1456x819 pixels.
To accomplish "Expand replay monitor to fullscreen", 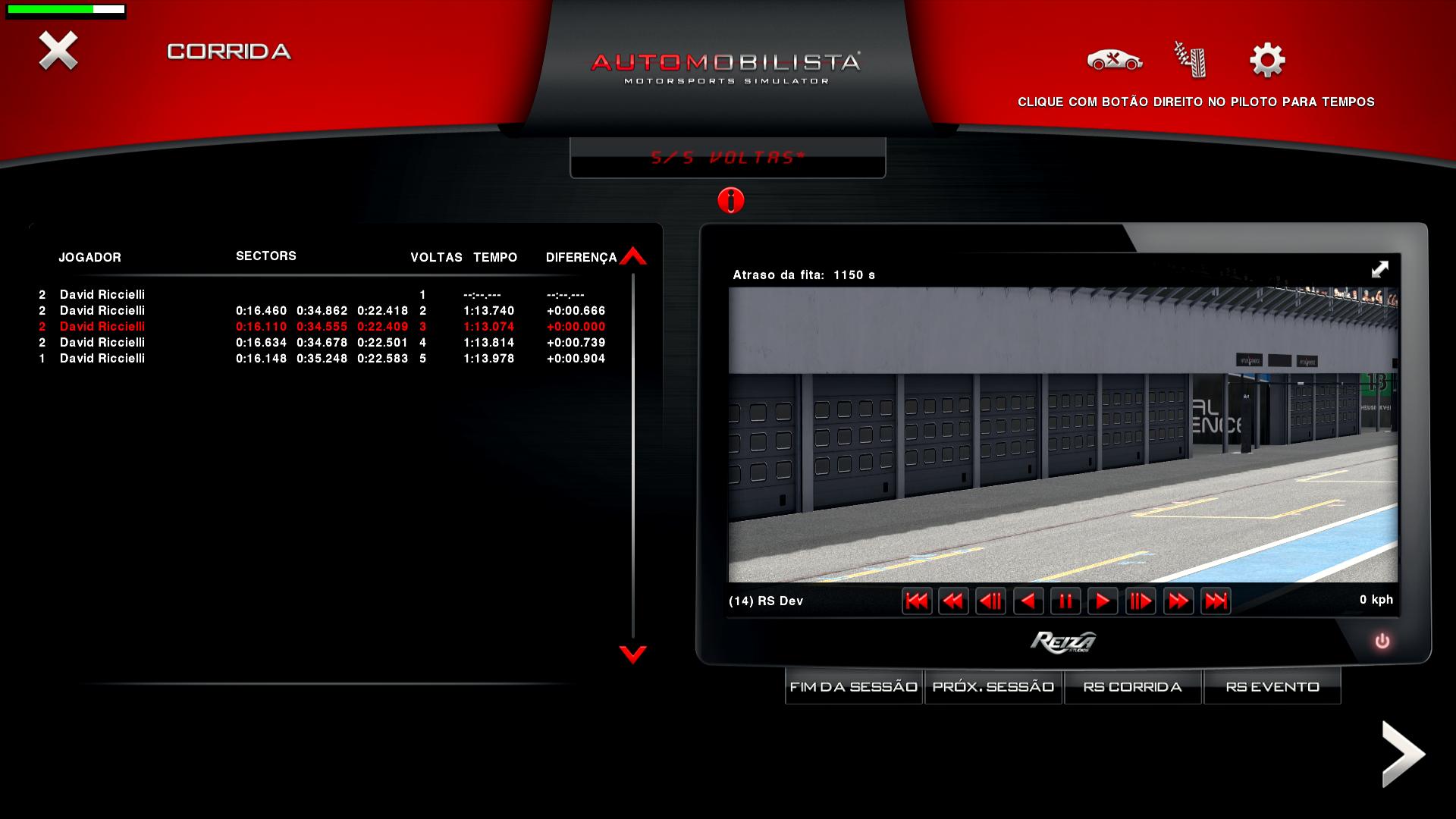I will click(x=1379, y=269).
